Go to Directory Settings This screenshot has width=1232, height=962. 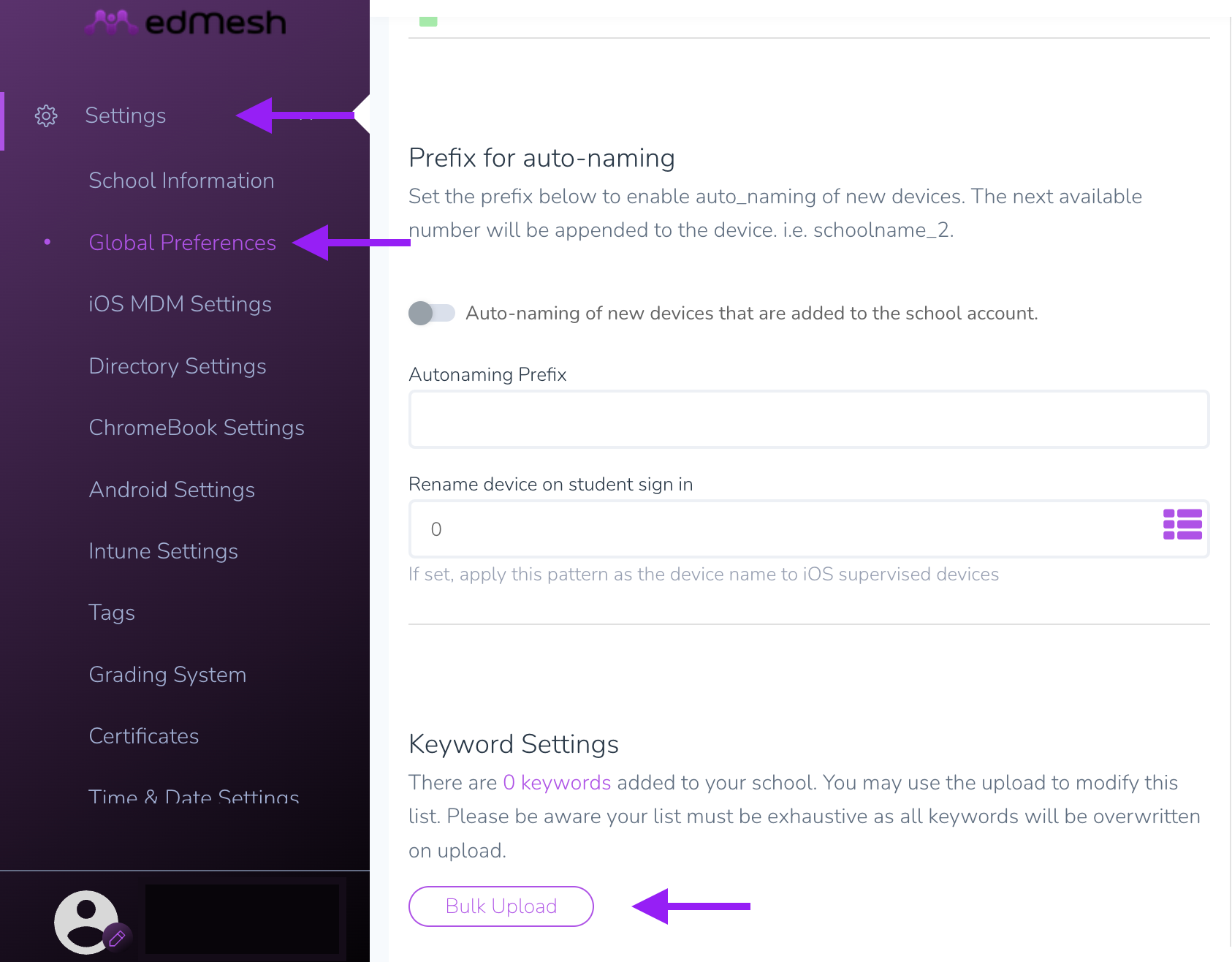(178, 366)
